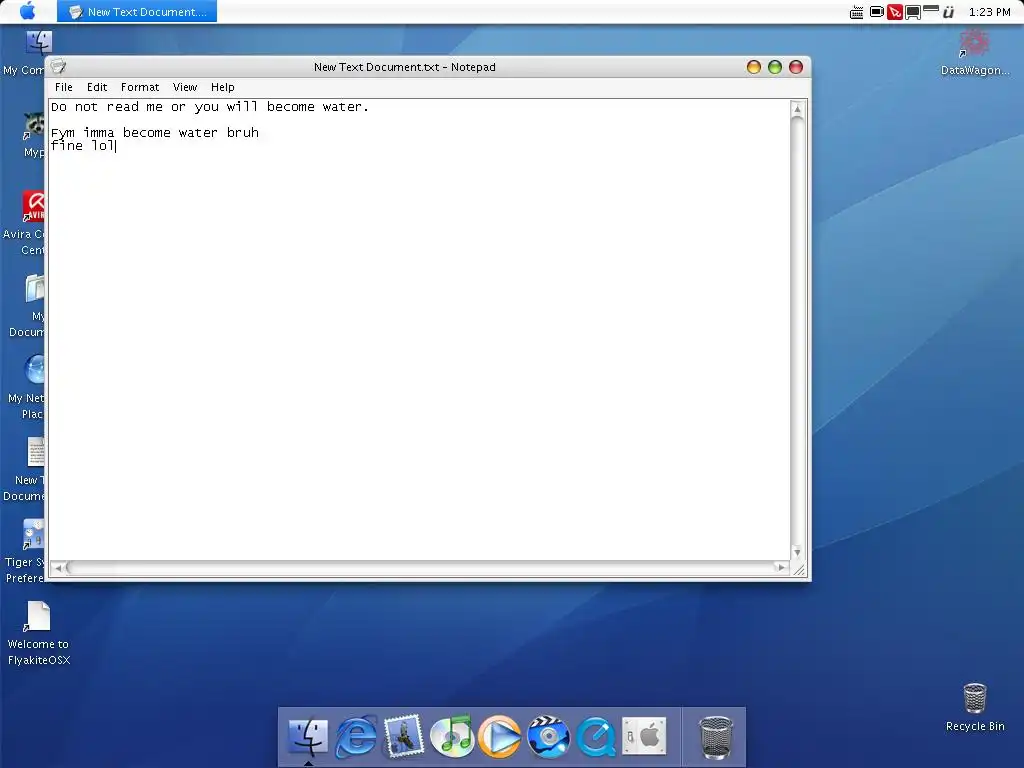Click the vertical scrollbar up arrow
This screenshot has height=768, width=1024.
(x=797, y=109)
